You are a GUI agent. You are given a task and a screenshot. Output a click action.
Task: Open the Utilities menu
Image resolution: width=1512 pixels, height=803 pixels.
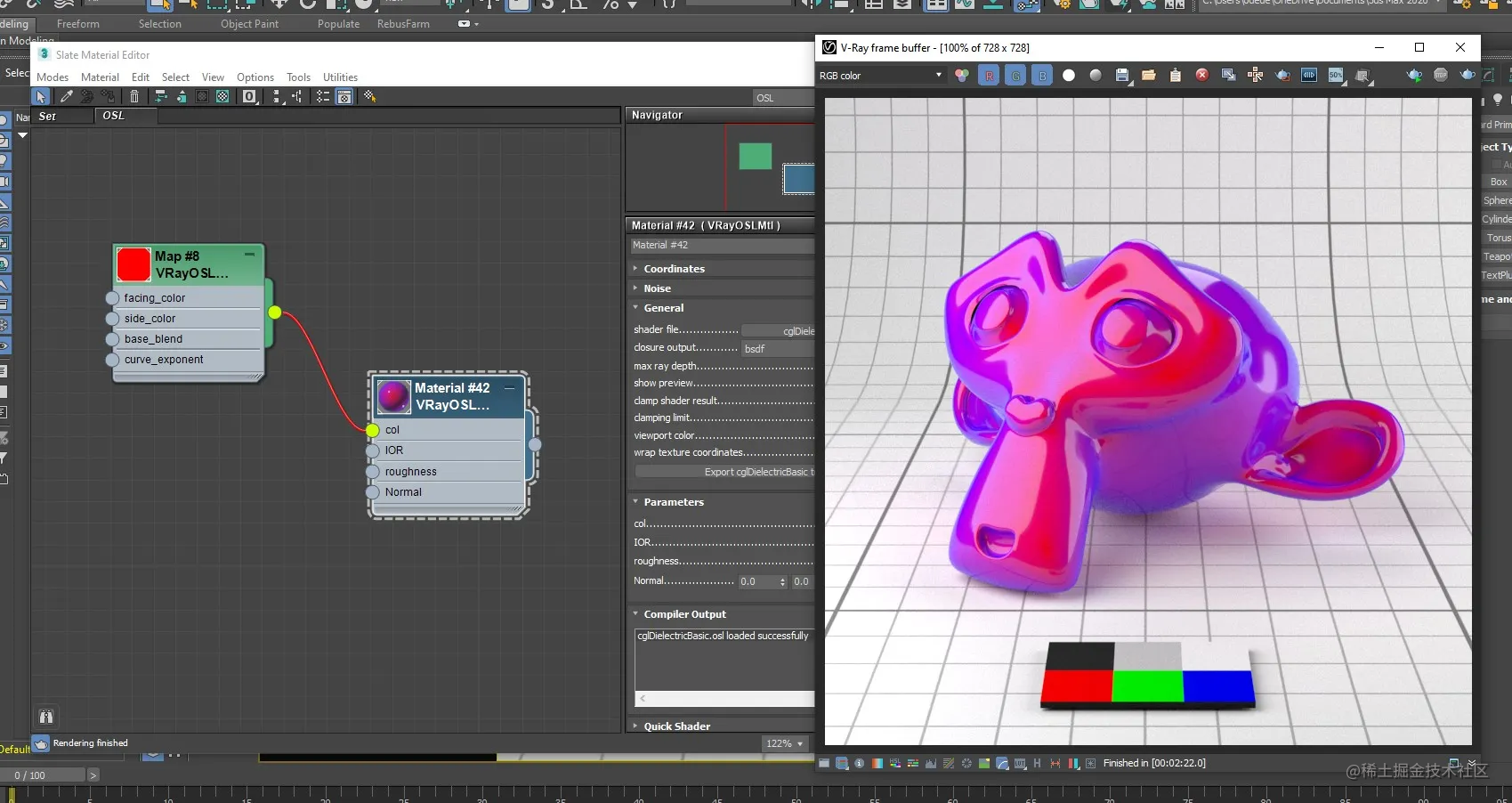tap(340, 77)
